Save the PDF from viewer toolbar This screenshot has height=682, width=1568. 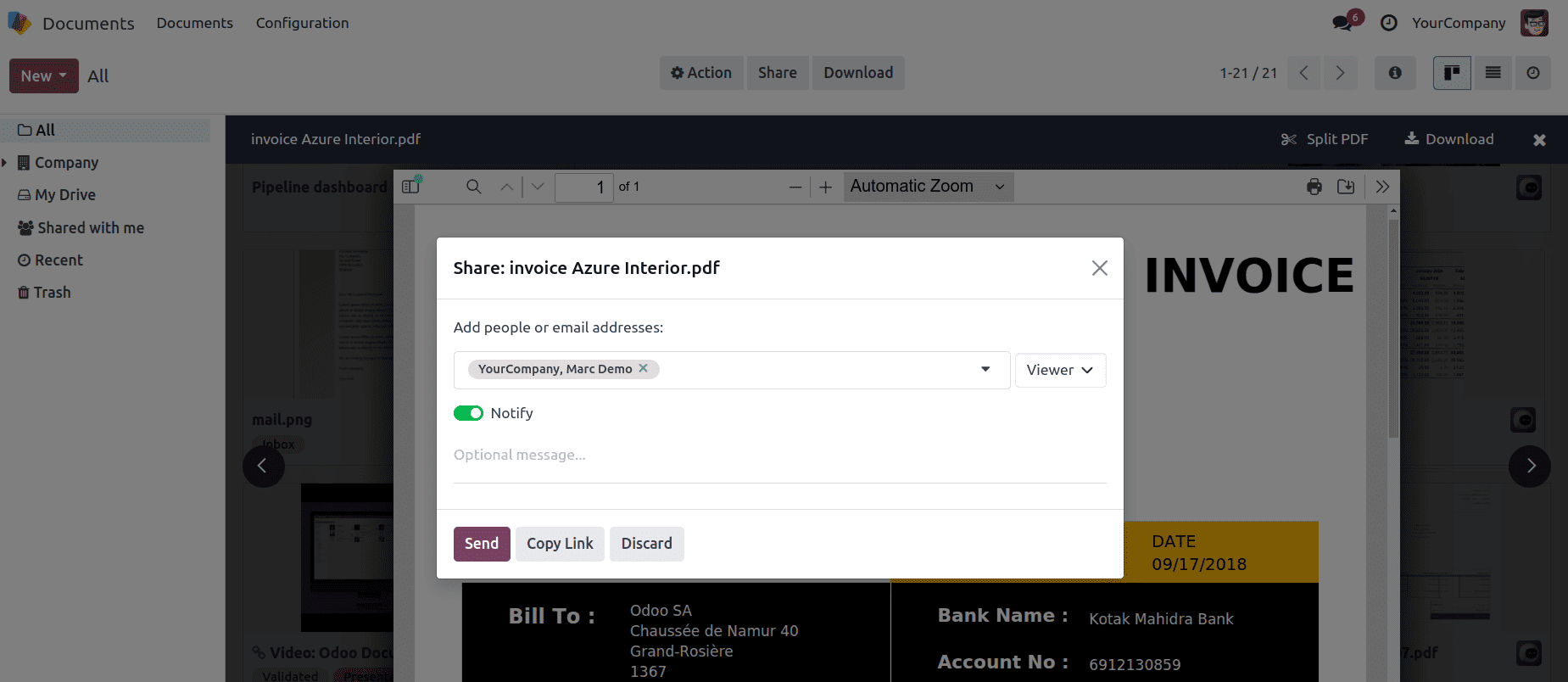coord(1346,187)
